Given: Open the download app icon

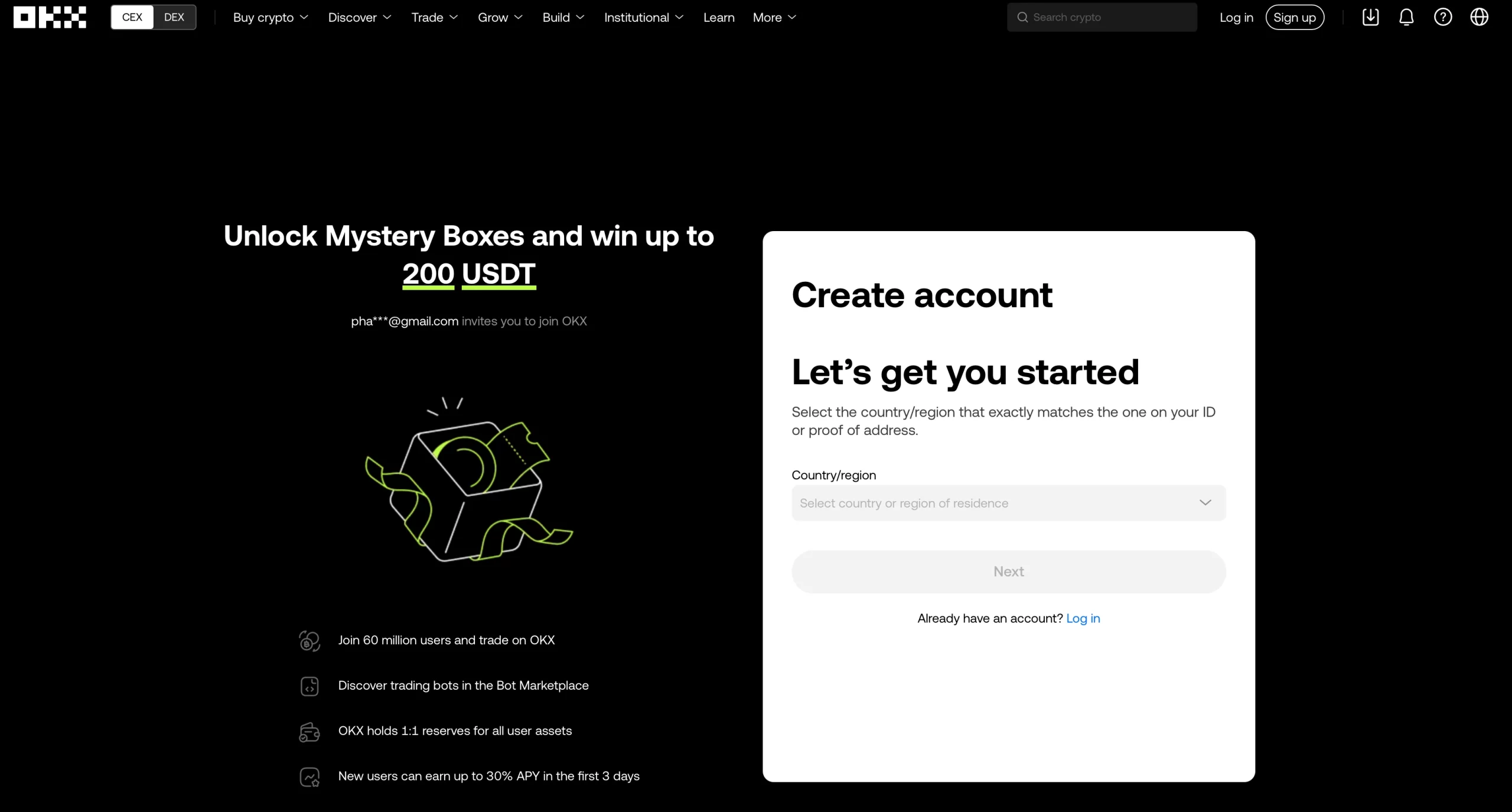Looking at the screenshot, I should click(x=1370, y=17).
